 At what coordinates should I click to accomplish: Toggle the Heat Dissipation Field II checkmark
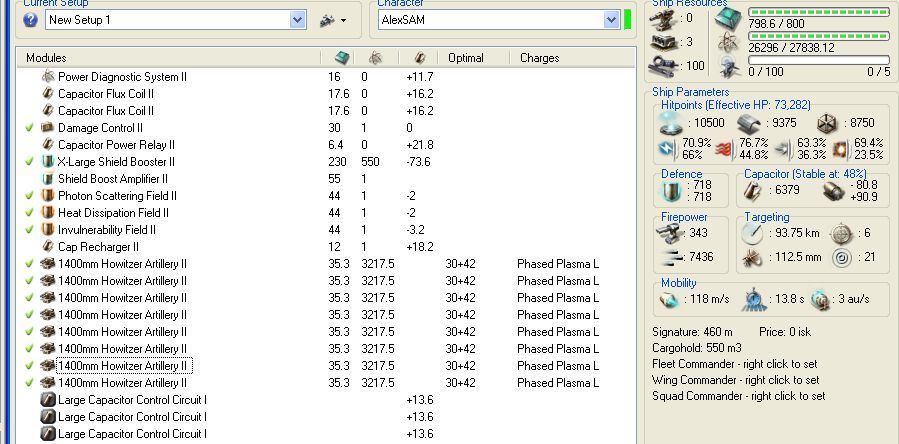[30, 213]
